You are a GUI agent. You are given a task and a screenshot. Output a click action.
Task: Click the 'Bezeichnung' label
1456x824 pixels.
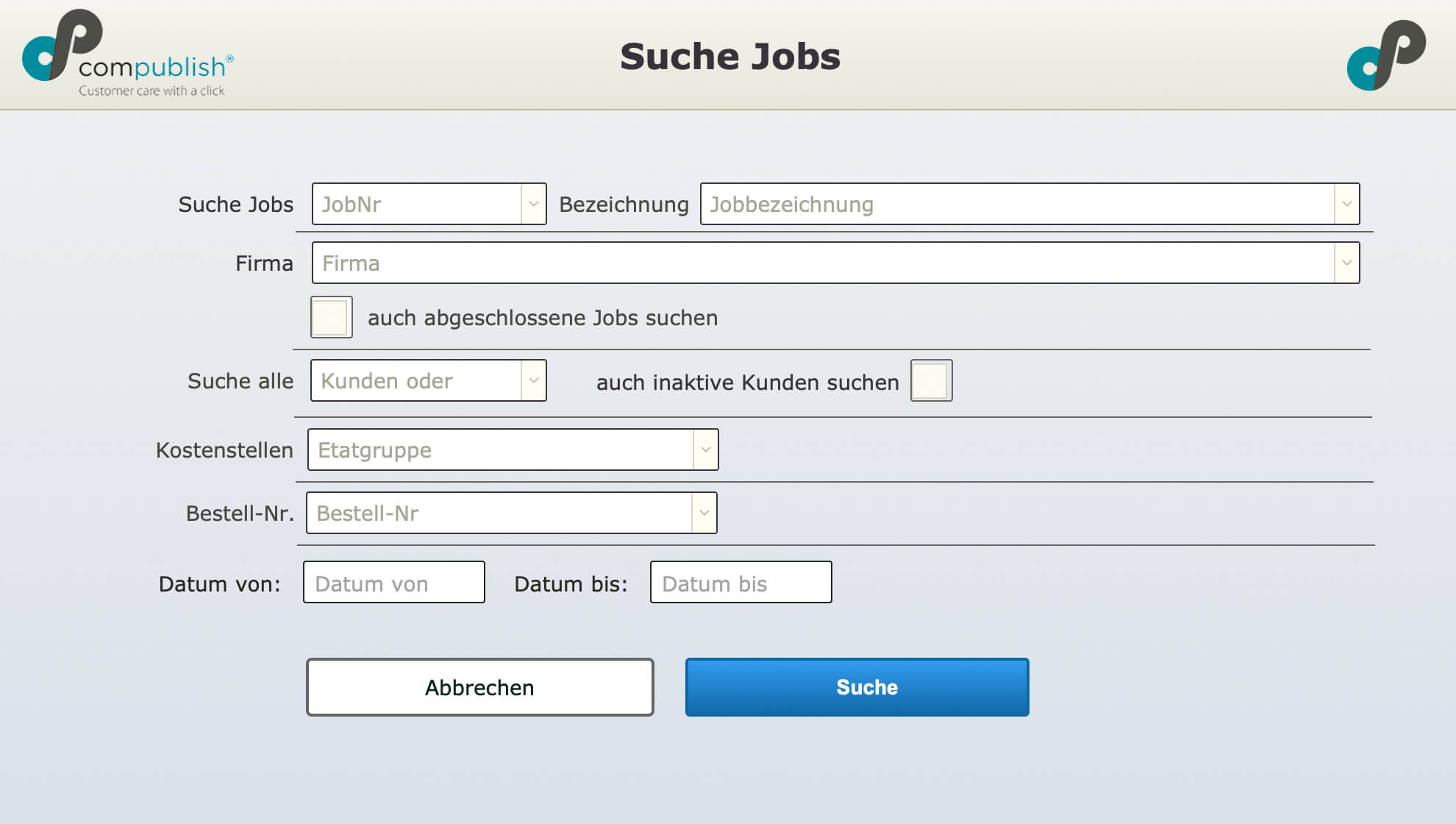pyautogui.click(x=624, y=205)
